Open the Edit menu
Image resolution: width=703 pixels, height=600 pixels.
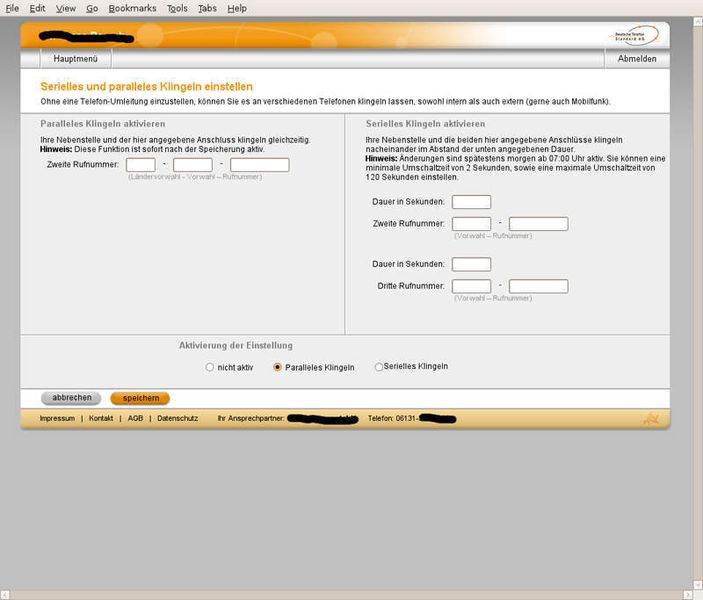[37, 8]
